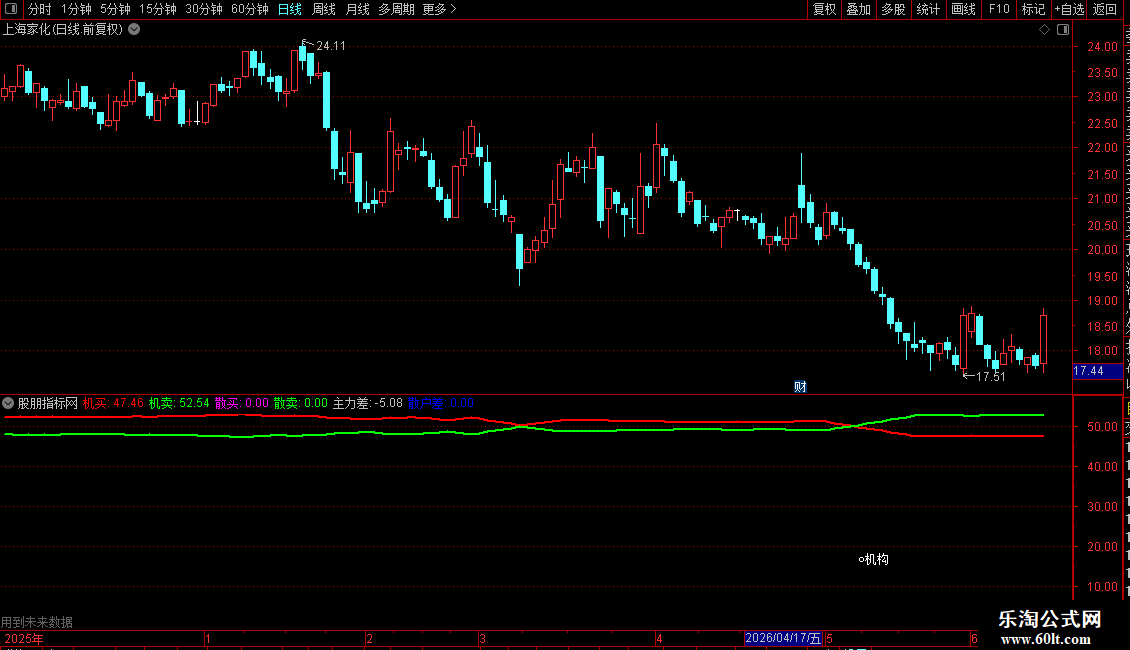Select the 15分钟 period
The image size is (1130, 650).
pyautogui.click(x=157, y=9)
